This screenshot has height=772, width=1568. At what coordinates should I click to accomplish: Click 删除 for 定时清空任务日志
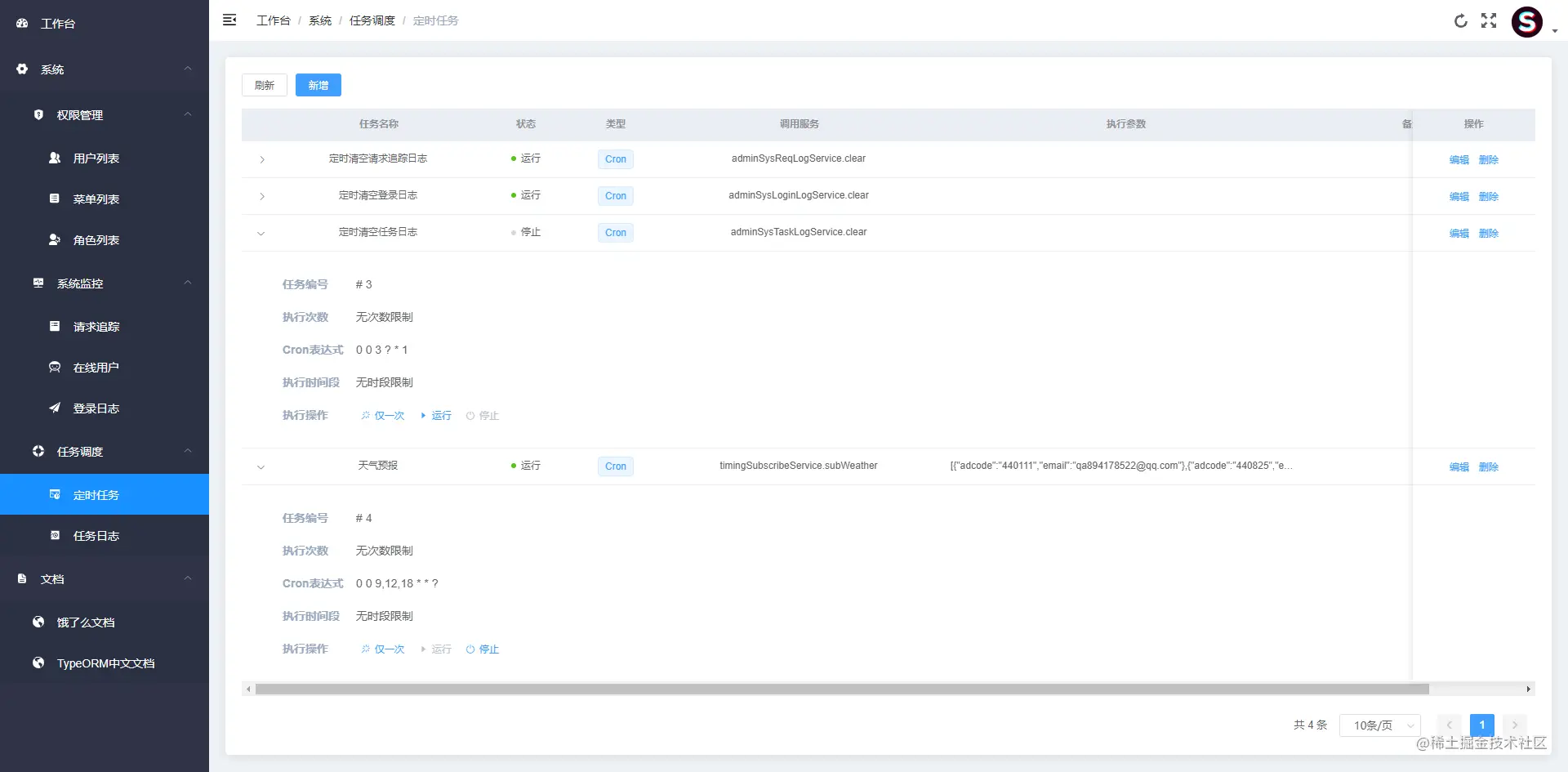(x=1489, y=234)
